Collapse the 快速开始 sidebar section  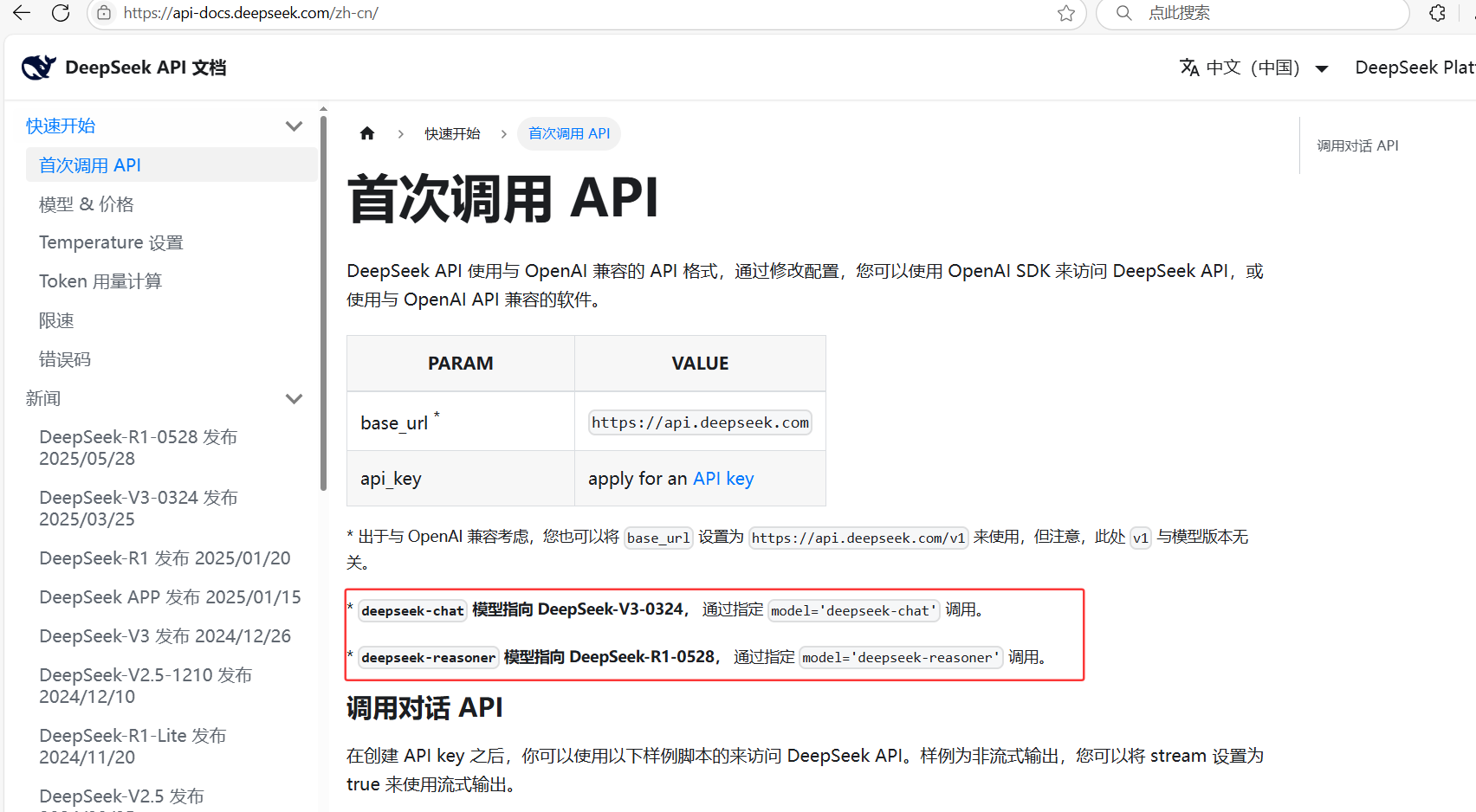pyautogui.click(x=294, y=126)
